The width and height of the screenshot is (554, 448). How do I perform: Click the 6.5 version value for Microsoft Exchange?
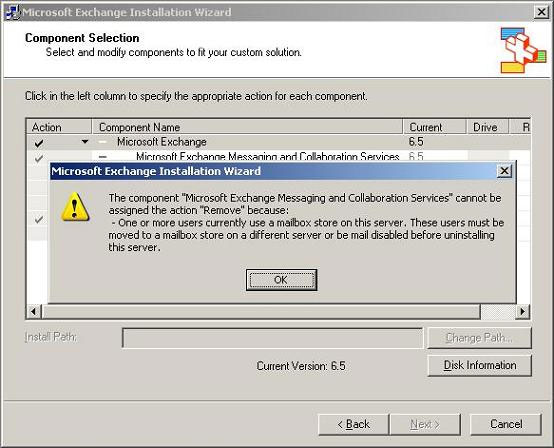[416, 142]
